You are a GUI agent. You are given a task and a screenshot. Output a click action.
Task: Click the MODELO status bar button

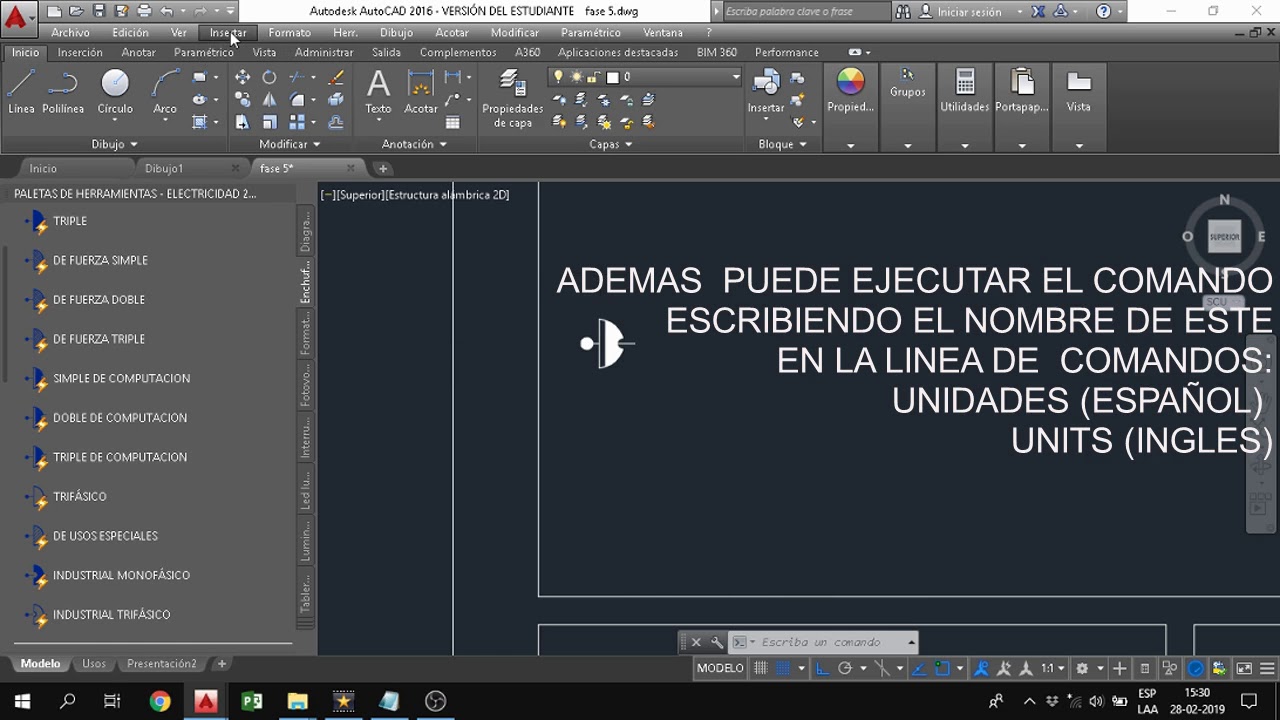point(720,668)
